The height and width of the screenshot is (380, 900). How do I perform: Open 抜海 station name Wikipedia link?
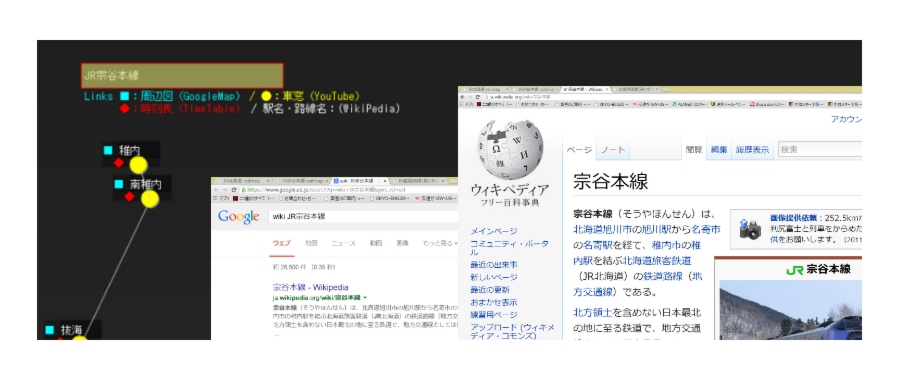72,330
